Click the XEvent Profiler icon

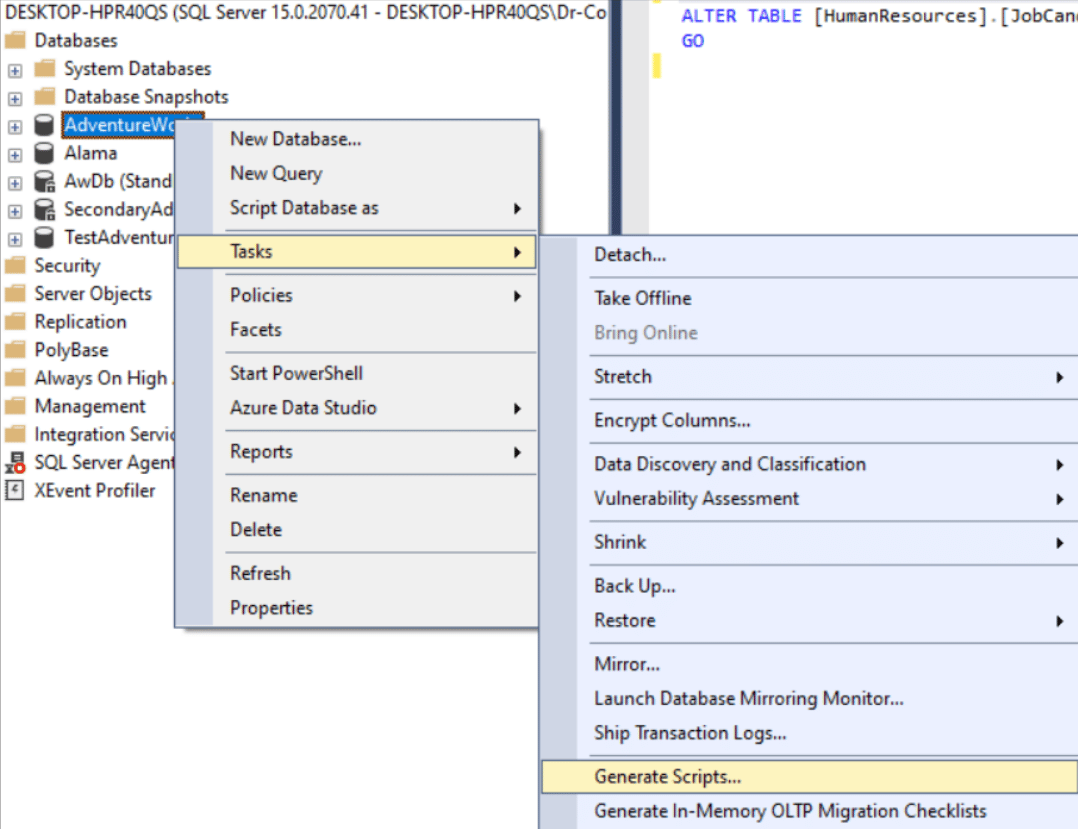(15, 490)
